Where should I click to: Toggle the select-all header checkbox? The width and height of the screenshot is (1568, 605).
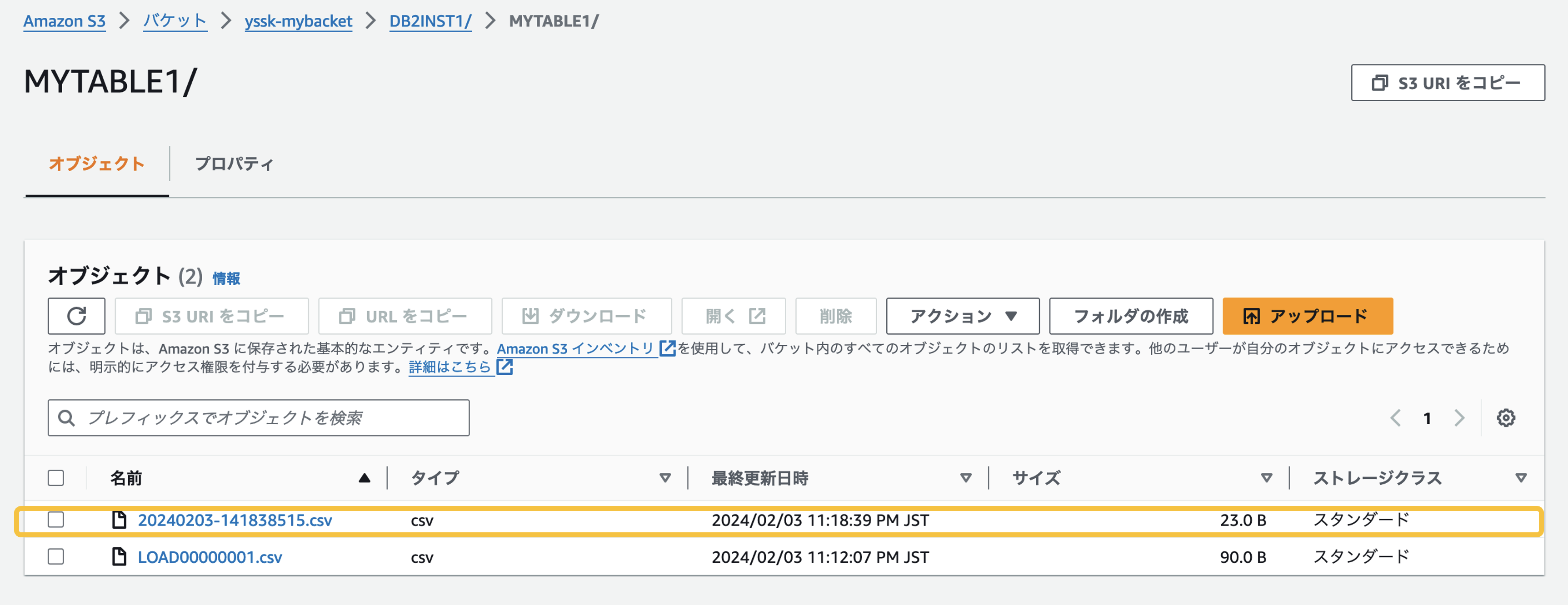coord(56,478)
